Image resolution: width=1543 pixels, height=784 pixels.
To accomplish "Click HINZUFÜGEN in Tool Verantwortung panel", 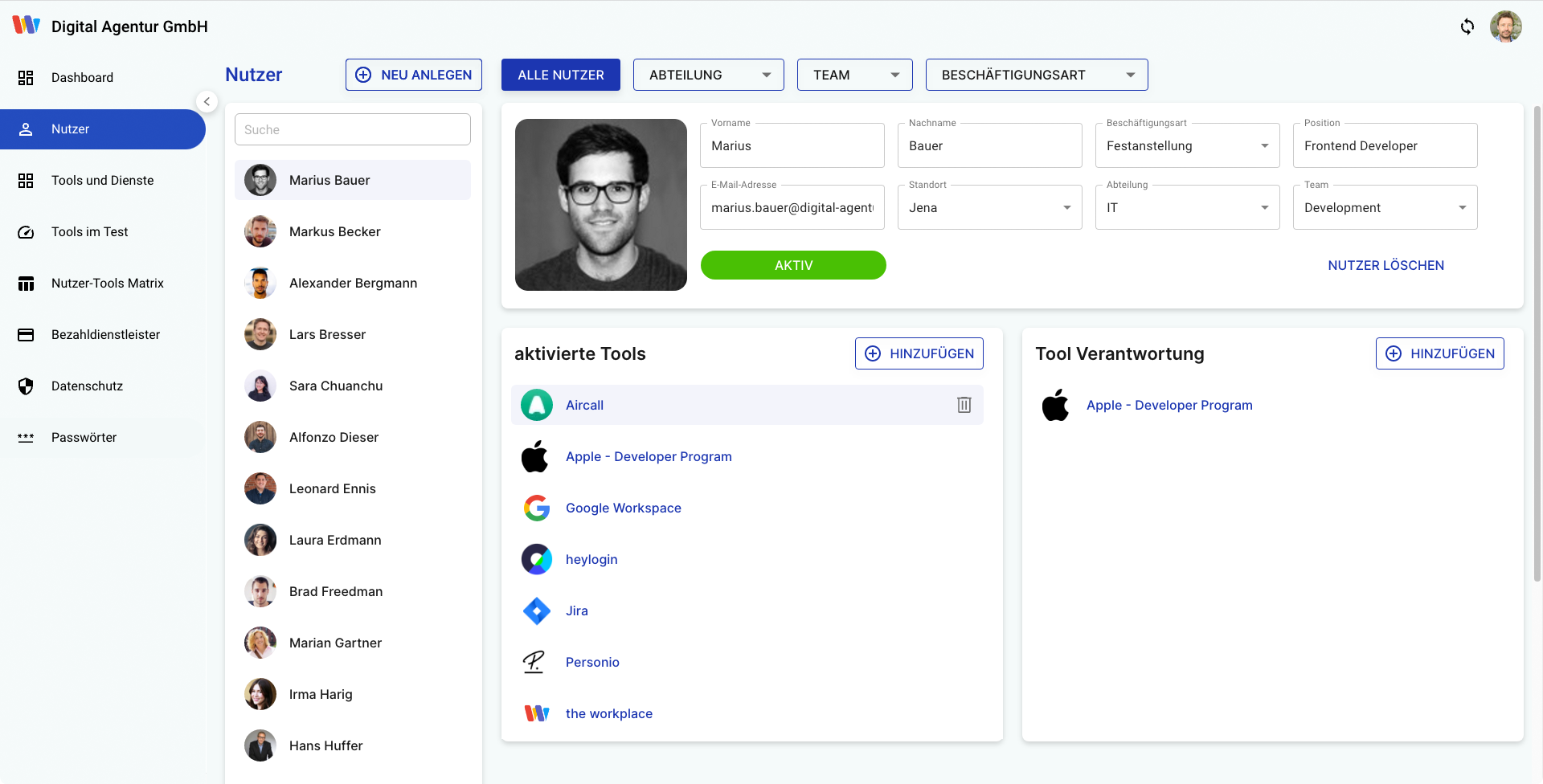I will pyautogui.click(x=1439, y=353).
